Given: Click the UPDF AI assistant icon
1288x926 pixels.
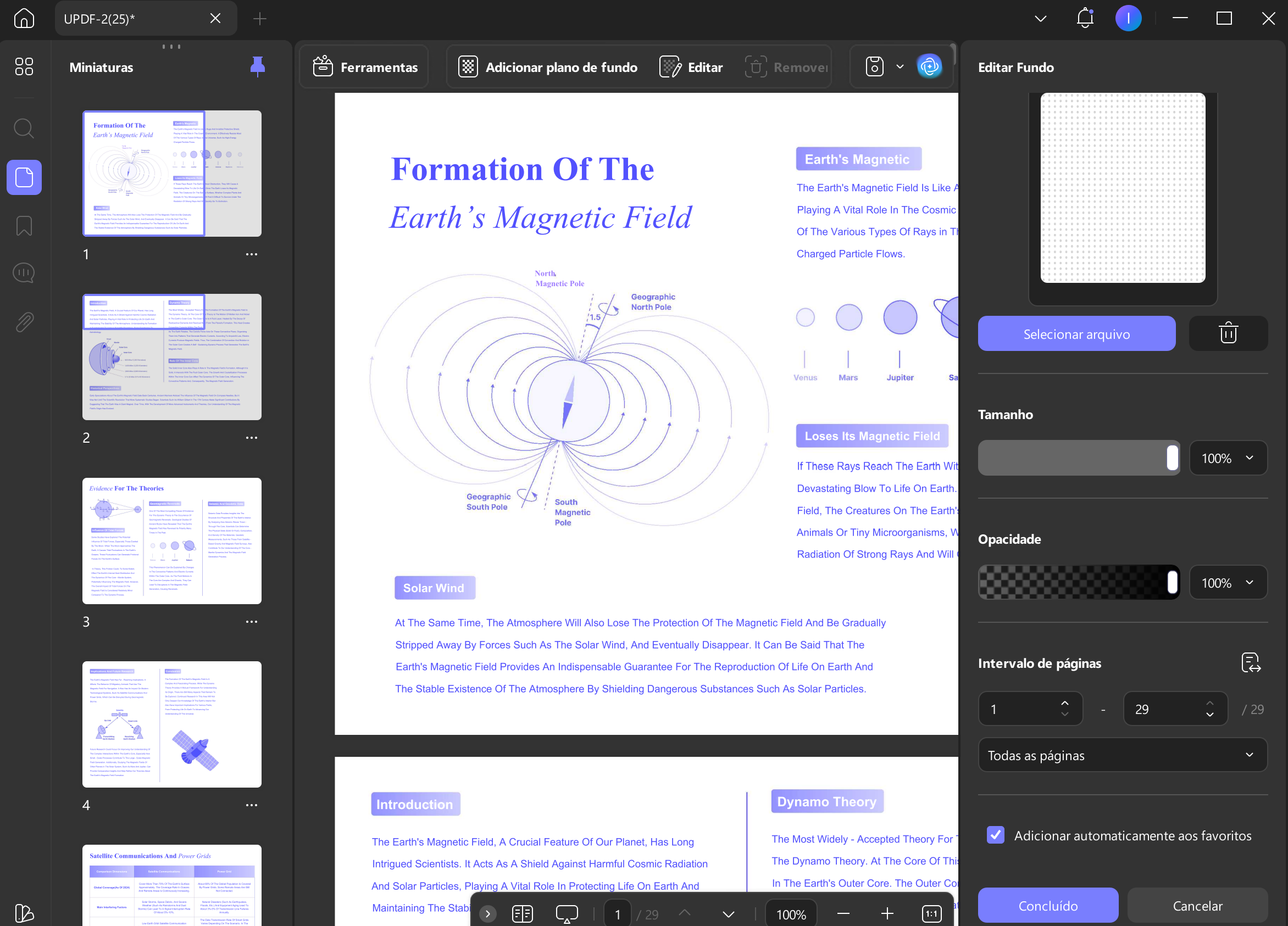Looking at the screenshot, I should click(929, 67).
